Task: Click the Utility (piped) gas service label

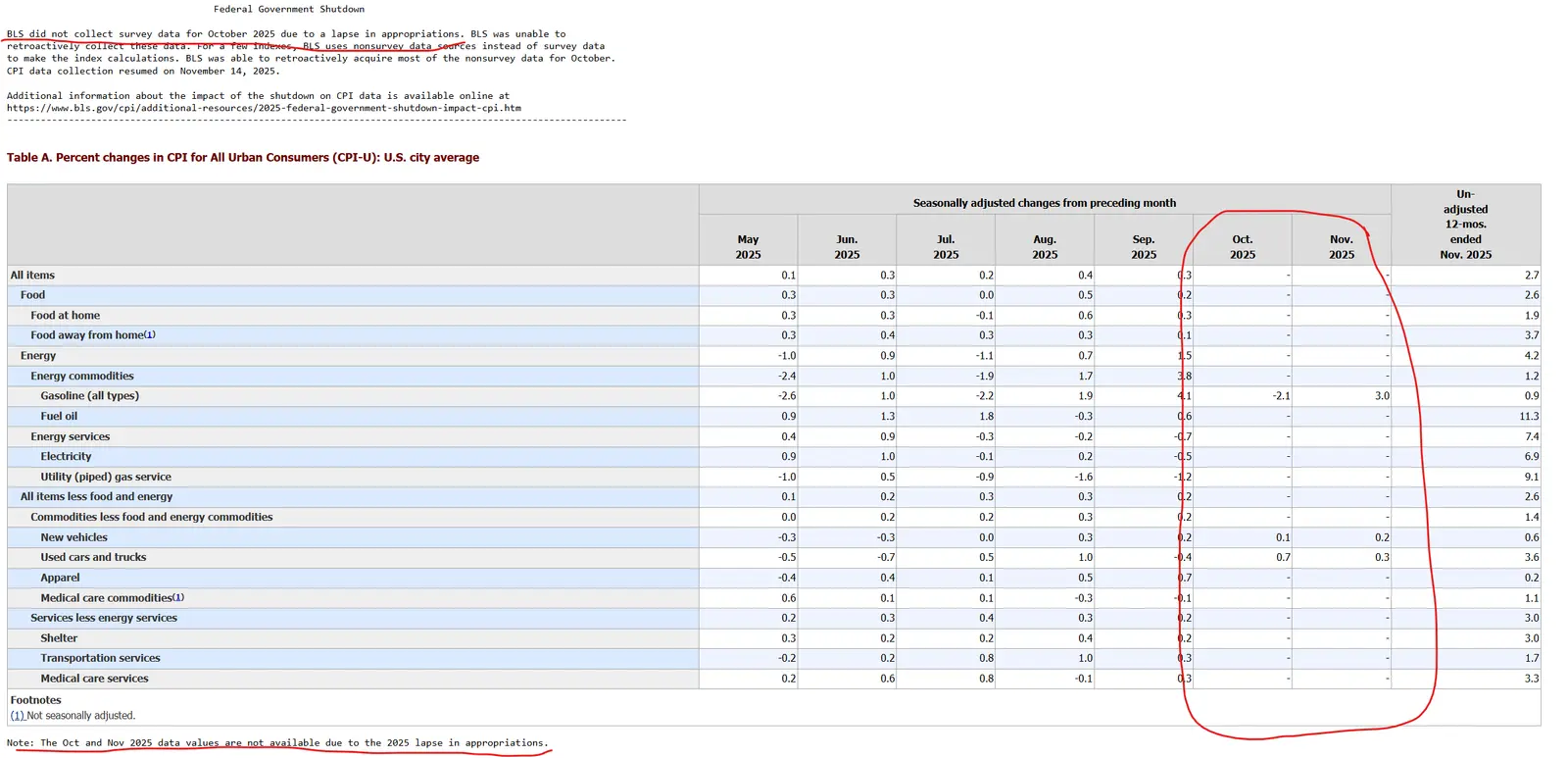Action: (106, 477)
